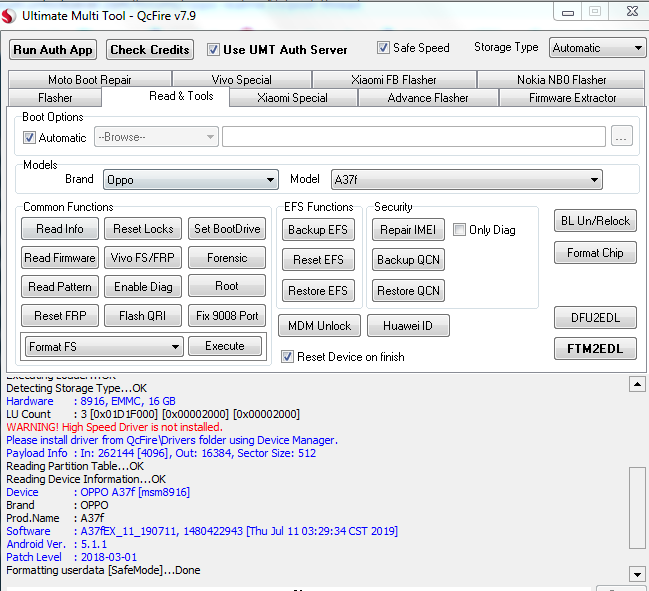Click log scrollbar up arrow
The height and width of the screenshot is (591, 649).
[x=637, y=384]
